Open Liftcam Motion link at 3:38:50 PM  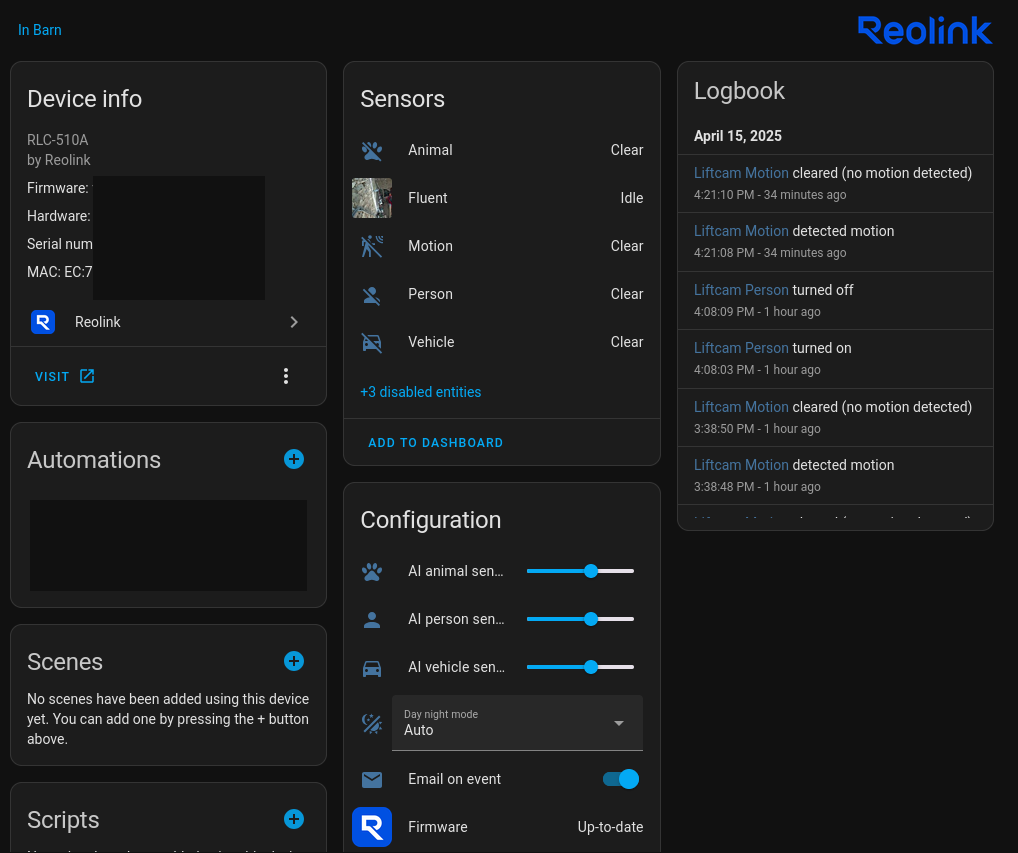point(741,407)
